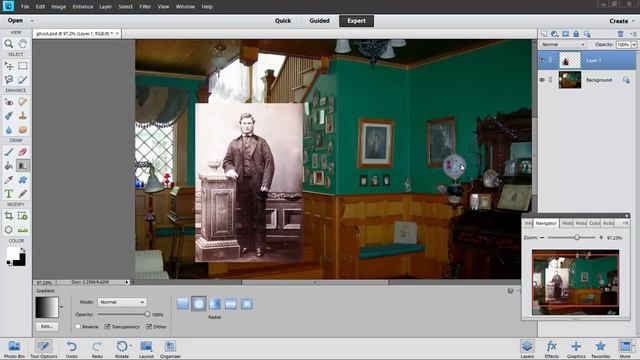
Task: Choose the Radial gradient type icon
Action: [199, 304]
